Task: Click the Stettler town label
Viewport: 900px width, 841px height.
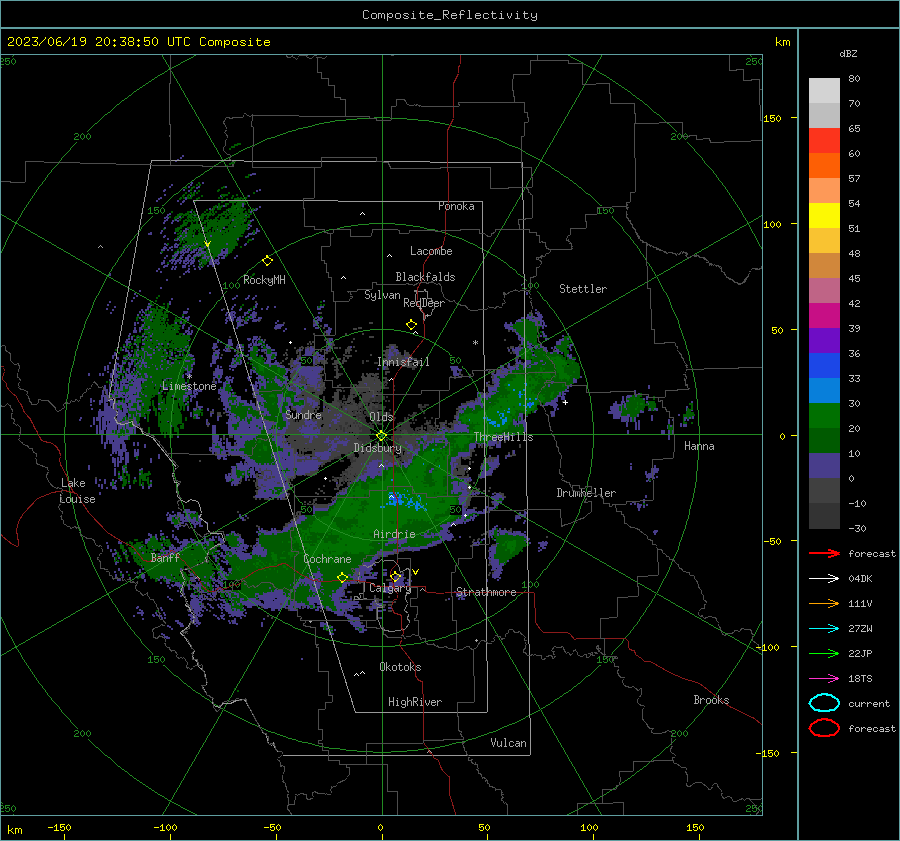Action: pos(583,289)
